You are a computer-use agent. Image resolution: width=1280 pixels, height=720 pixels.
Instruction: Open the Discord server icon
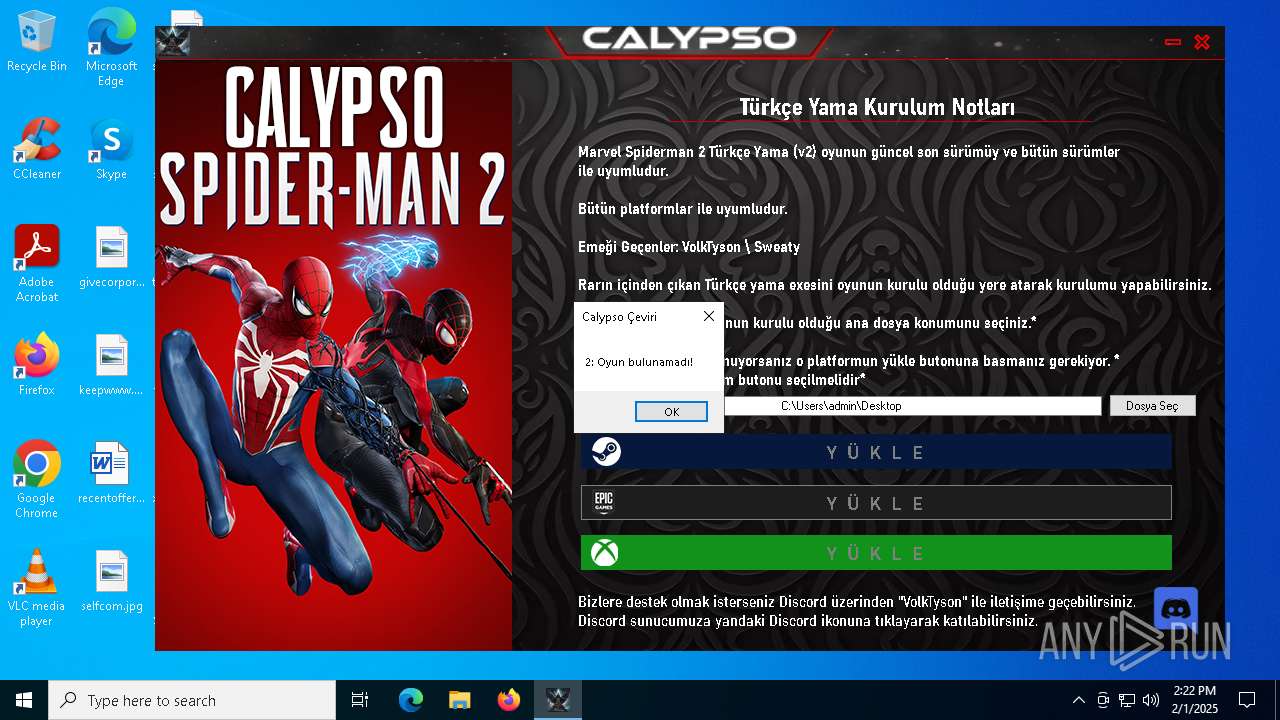pos(1175,609)
